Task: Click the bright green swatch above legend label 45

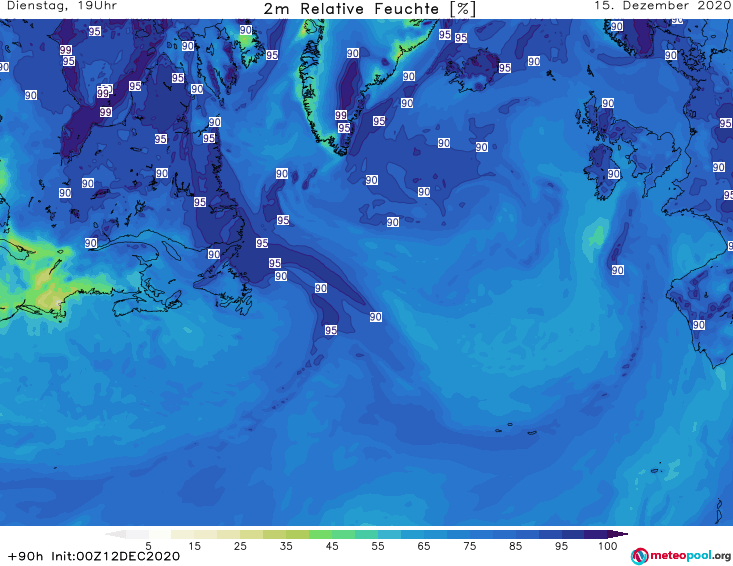Action: [320, 534]
